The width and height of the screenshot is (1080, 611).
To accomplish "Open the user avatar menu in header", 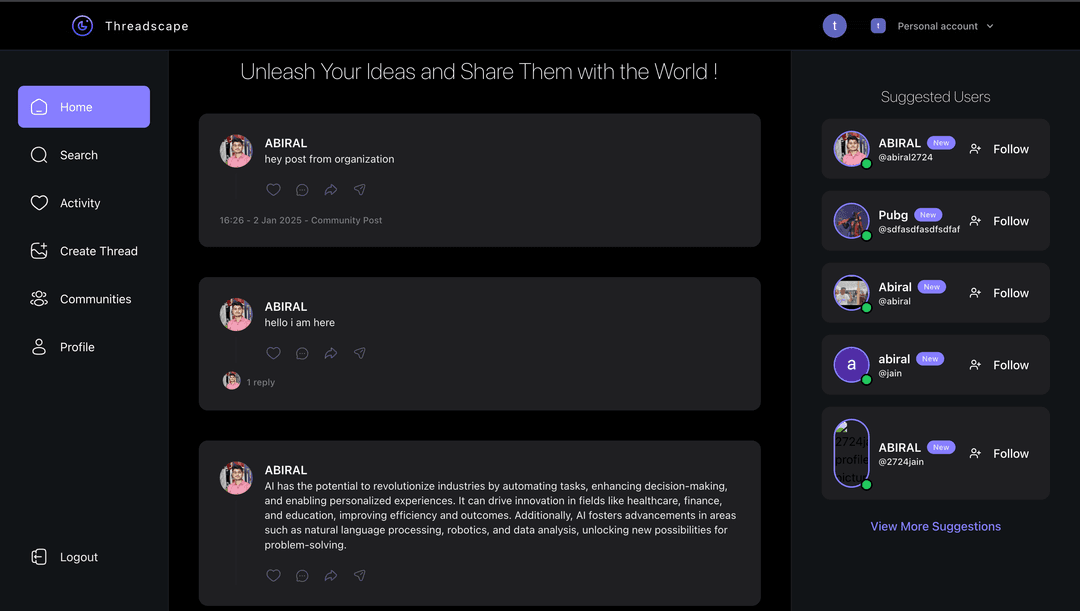I will pos(834,26).
